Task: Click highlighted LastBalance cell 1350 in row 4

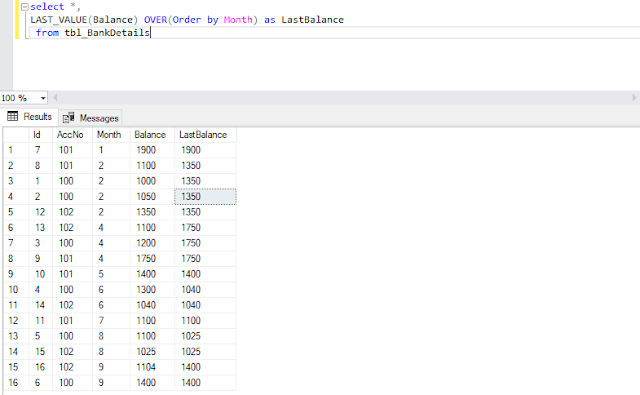Action: 205,197
